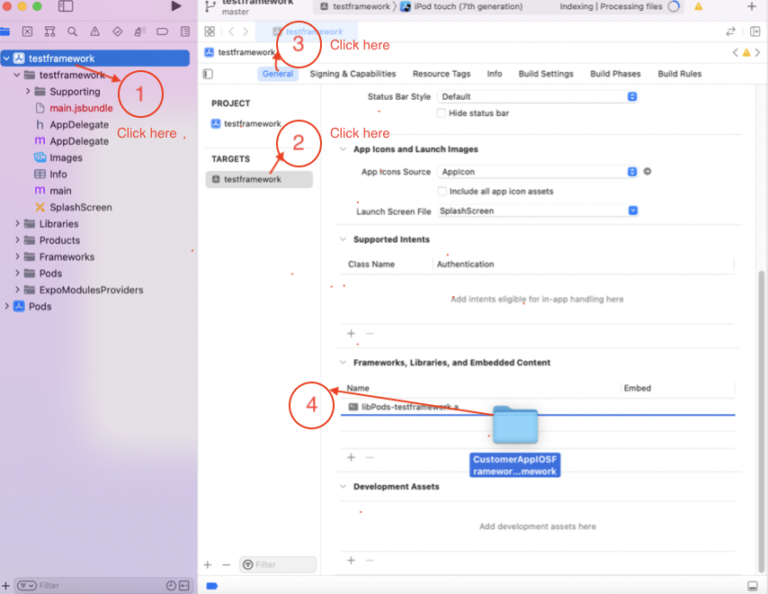
Task: Add an editor pane on the right
Action: point(755,32)
